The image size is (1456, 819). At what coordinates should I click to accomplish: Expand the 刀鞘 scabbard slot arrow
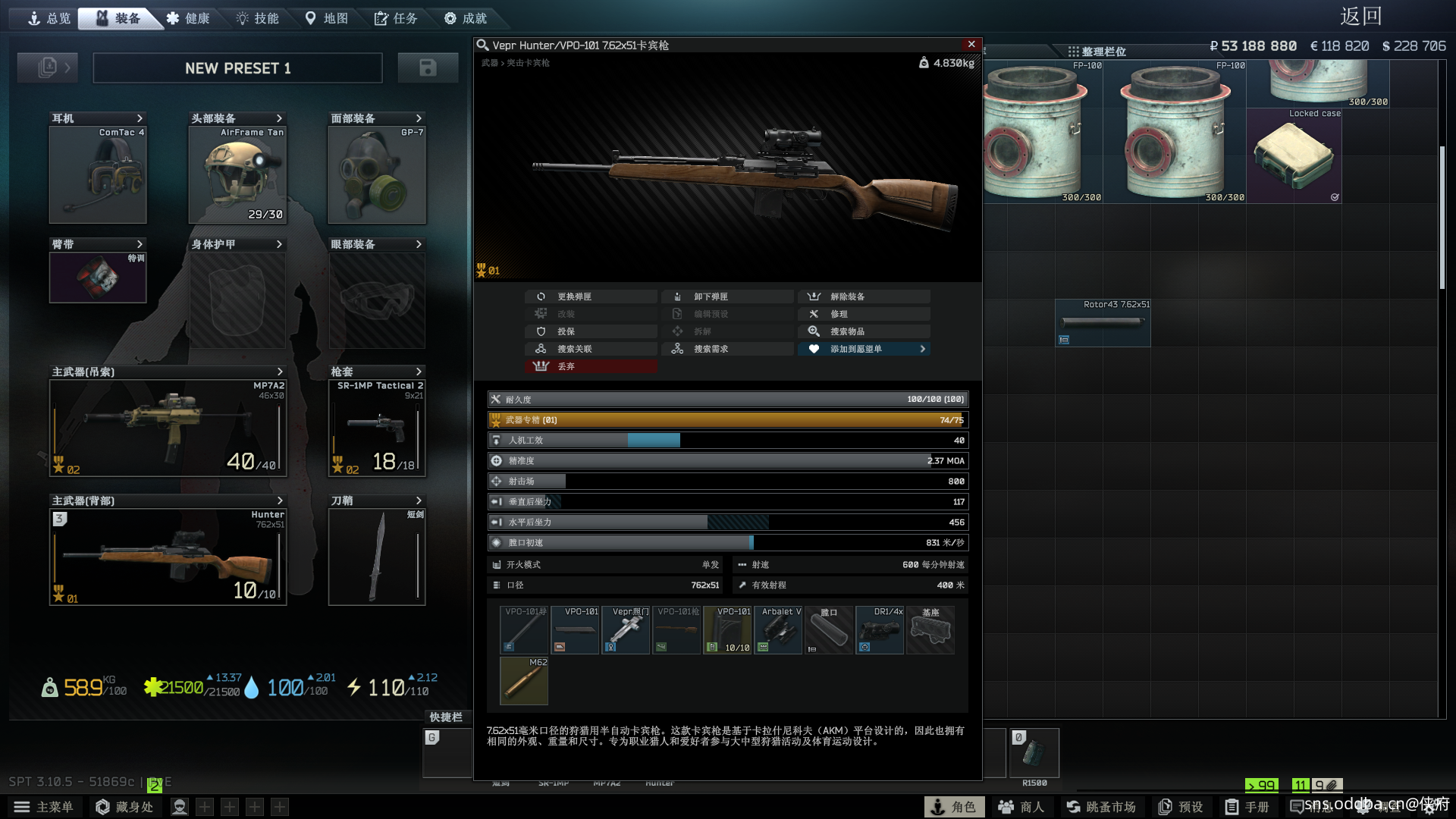click(x=419, y=500)
